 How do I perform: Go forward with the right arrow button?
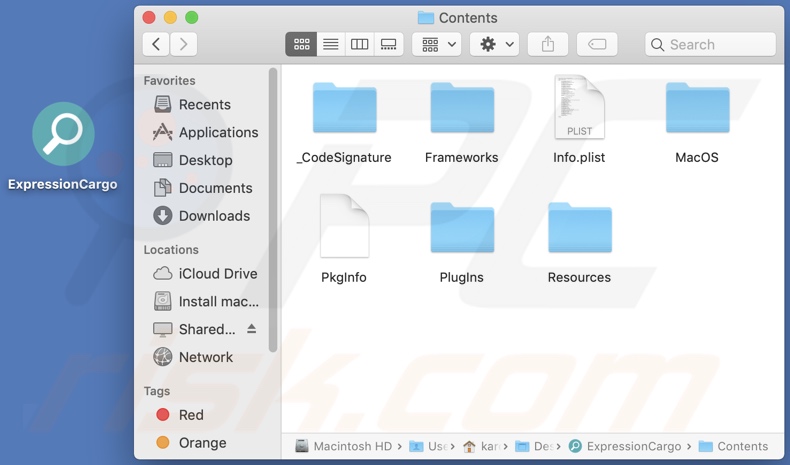(x=183, y=44)
